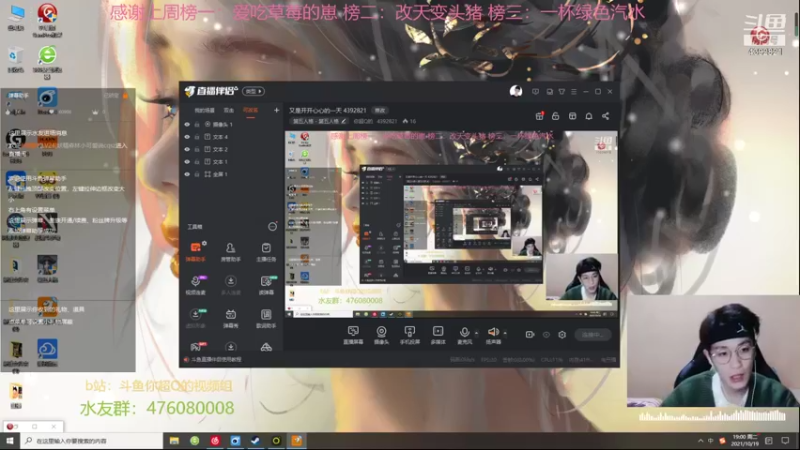
Task: Toggle lock on 文本 4 source
Action: pyautogui.click(x=197, y=137)
